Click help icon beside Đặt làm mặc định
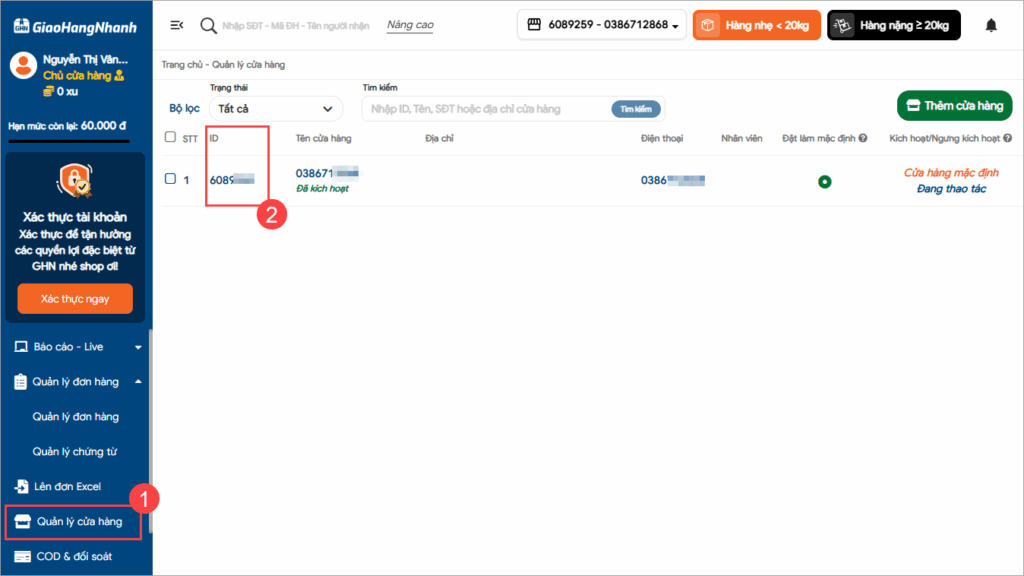 [862, 138]
